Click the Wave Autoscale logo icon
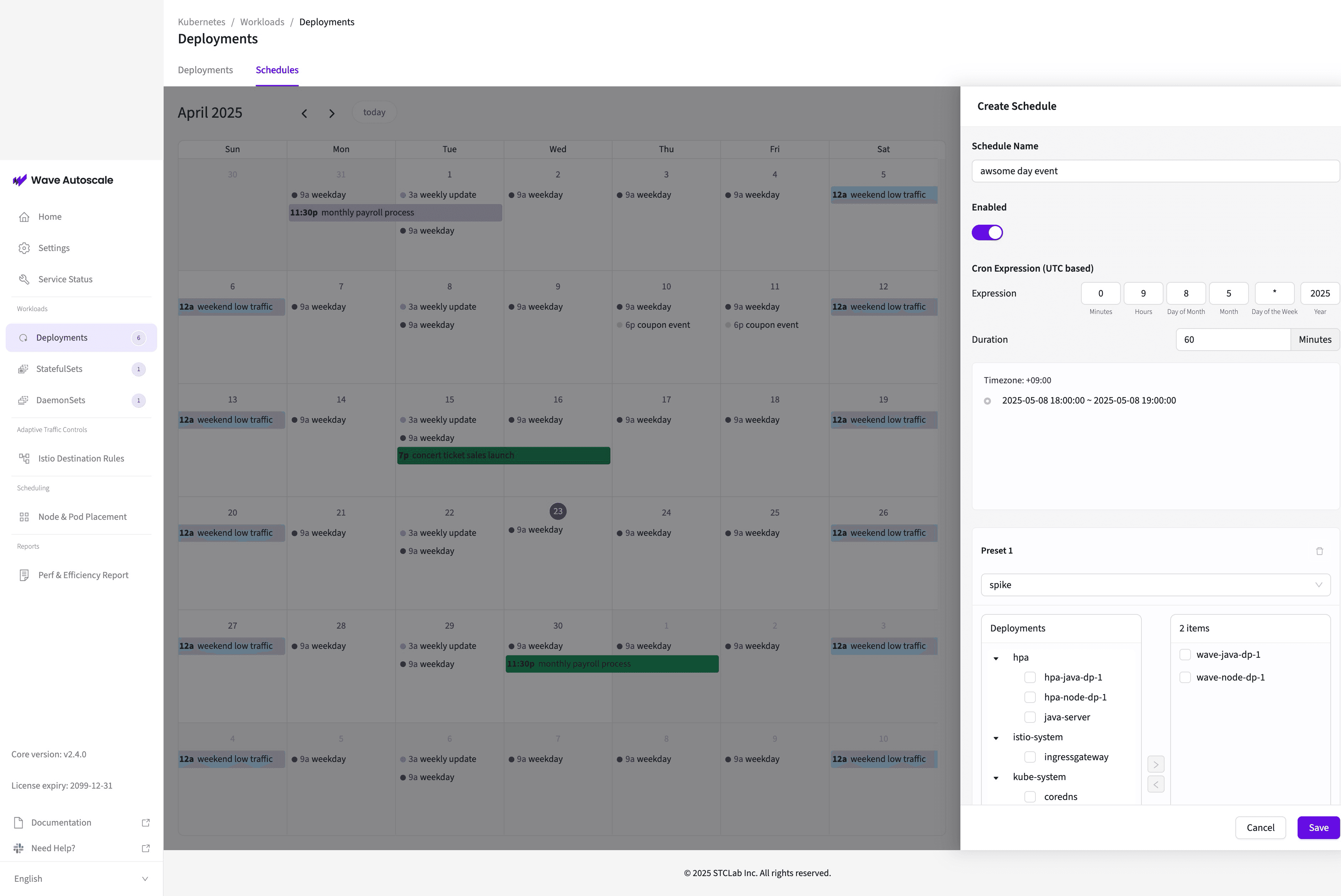The height and width of the screenshot is (896, 1341). pos(20,181)
